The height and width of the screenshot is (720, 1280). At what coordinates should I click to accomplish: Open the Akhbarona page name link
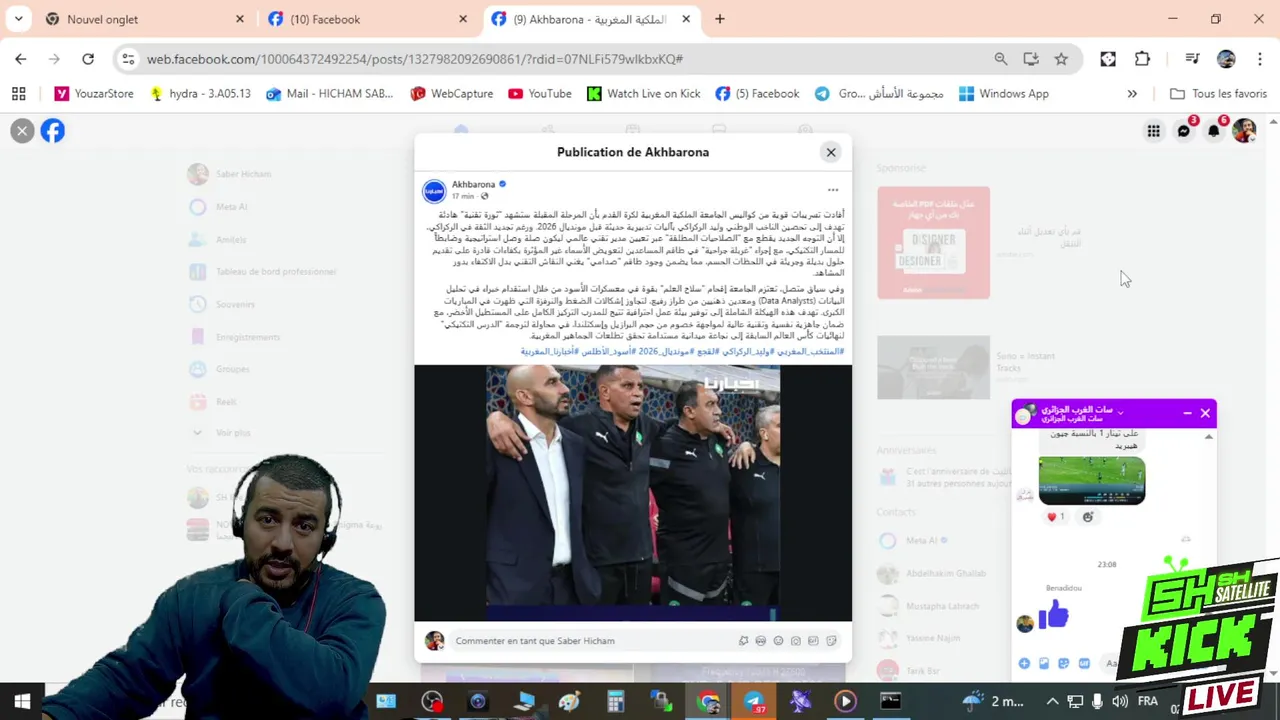tap(473, 184)
